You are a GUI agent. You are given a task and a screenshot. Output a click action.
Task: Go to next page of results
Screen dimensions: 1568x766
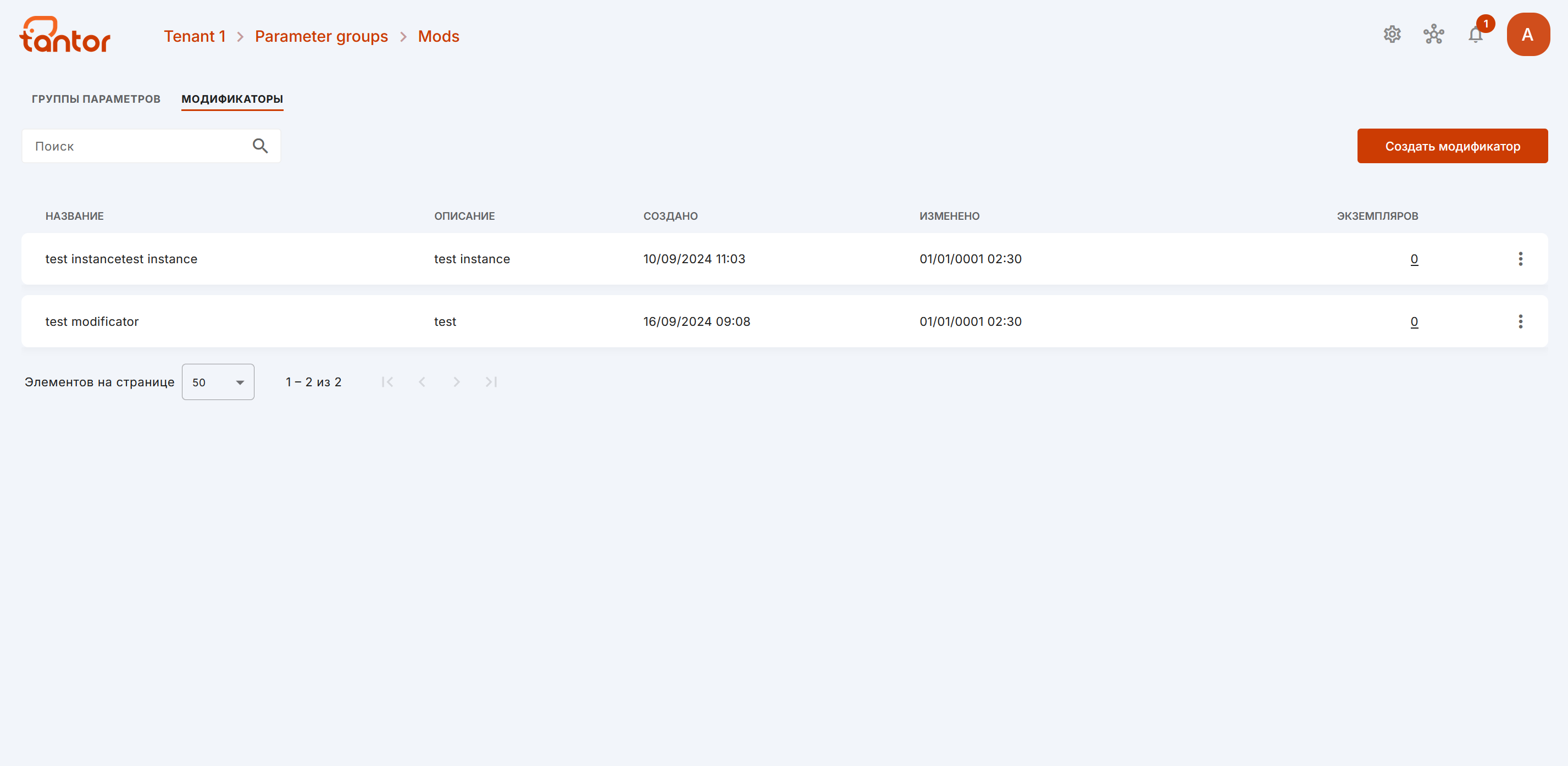point(457,382)
